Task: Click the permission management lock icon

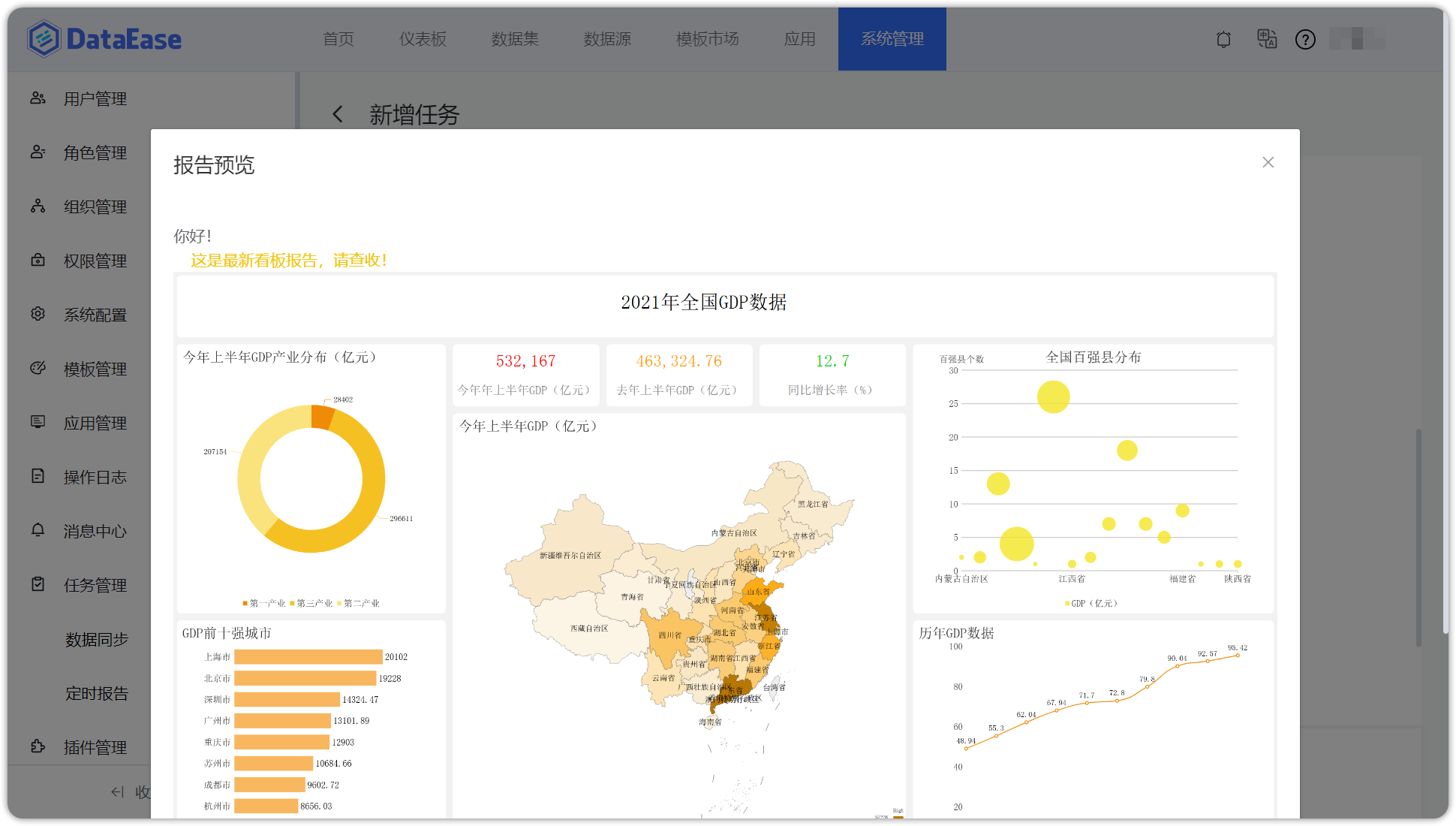Action: pos(38,261)
